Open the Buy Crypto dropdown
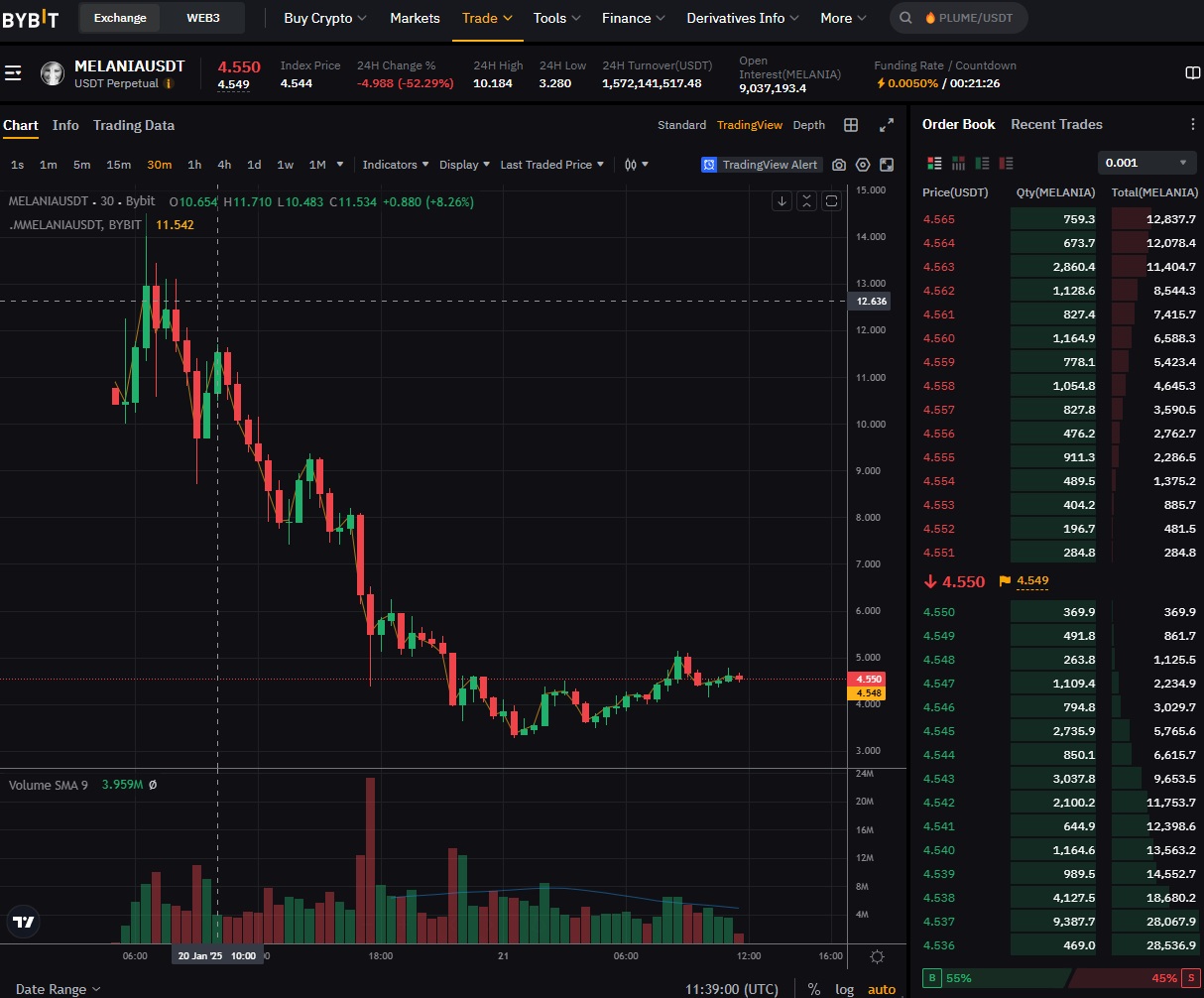This screenshot has height=998, width=1204. pos(325,18)
